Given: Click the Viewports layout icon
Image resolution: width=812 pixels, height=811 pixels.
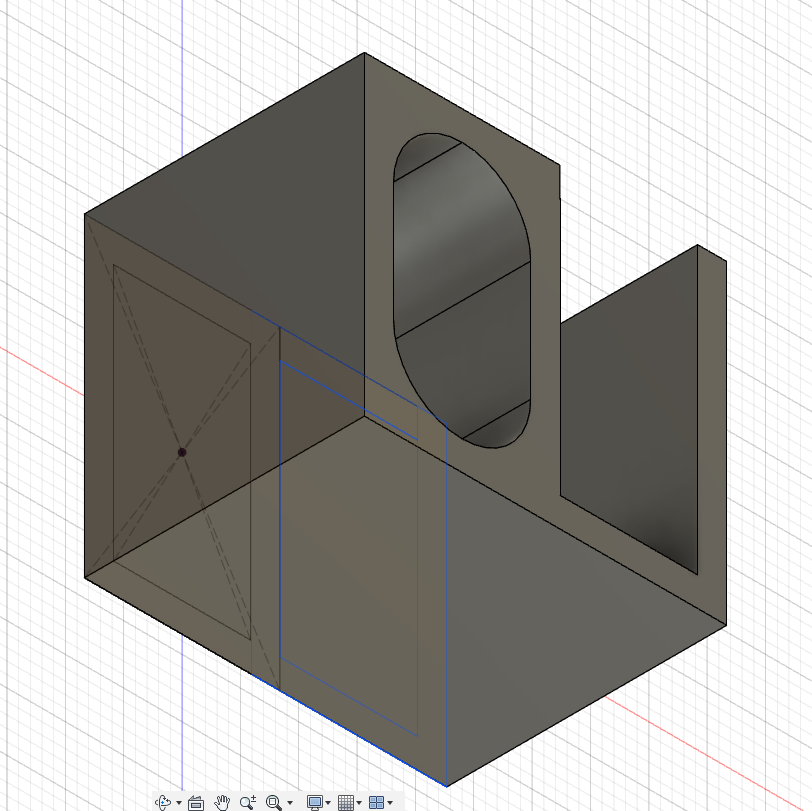Looking at the screenshot, I should tap(376, 802).
